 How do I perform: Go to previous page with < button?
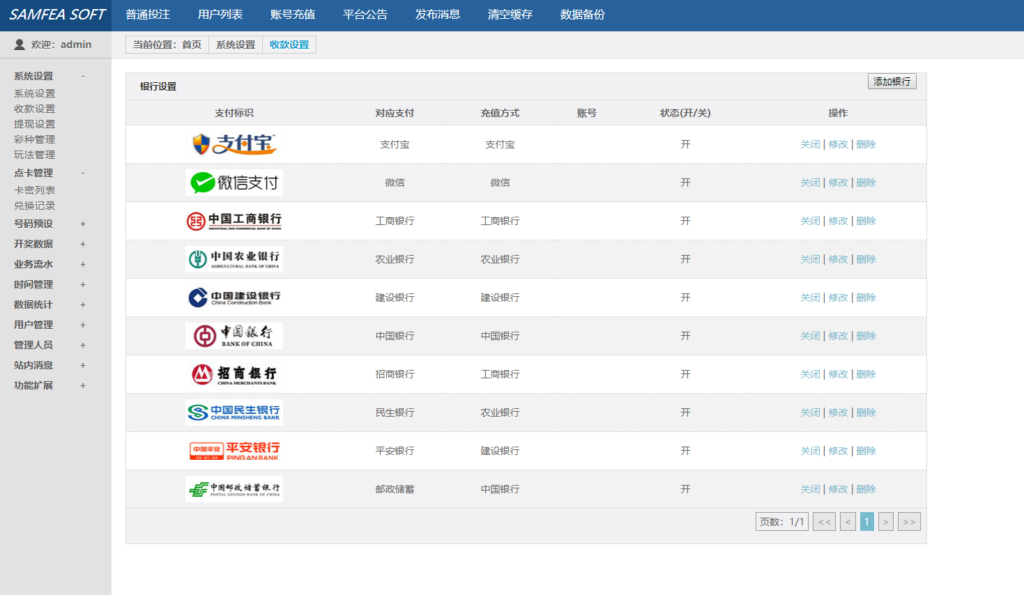848,522
